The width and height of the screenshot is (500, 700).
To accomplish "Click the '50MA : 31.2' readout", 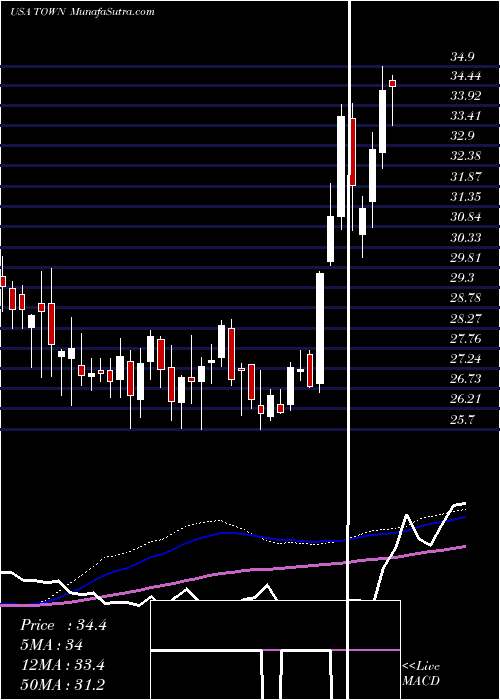I will [62, 685].
